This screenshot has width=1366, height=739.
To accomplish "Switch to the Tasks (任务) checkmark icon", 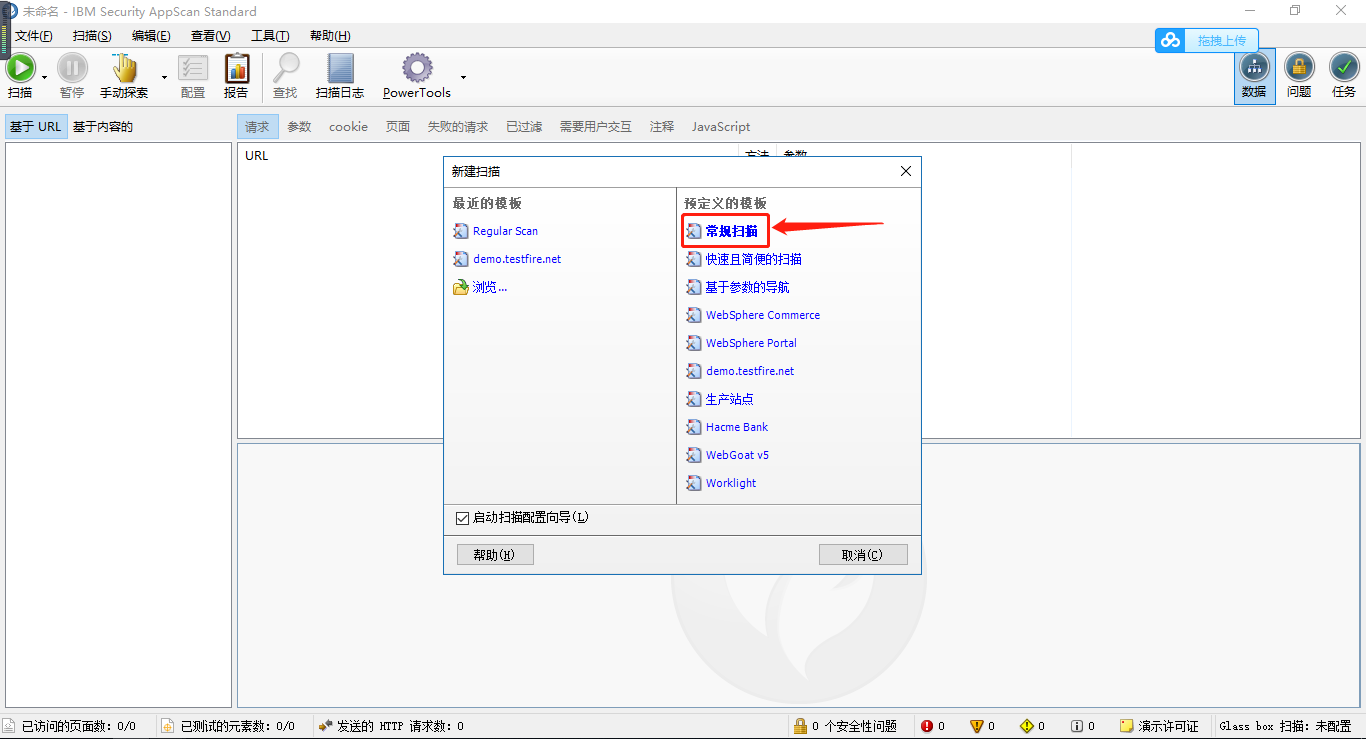I will coord(1344,67).
